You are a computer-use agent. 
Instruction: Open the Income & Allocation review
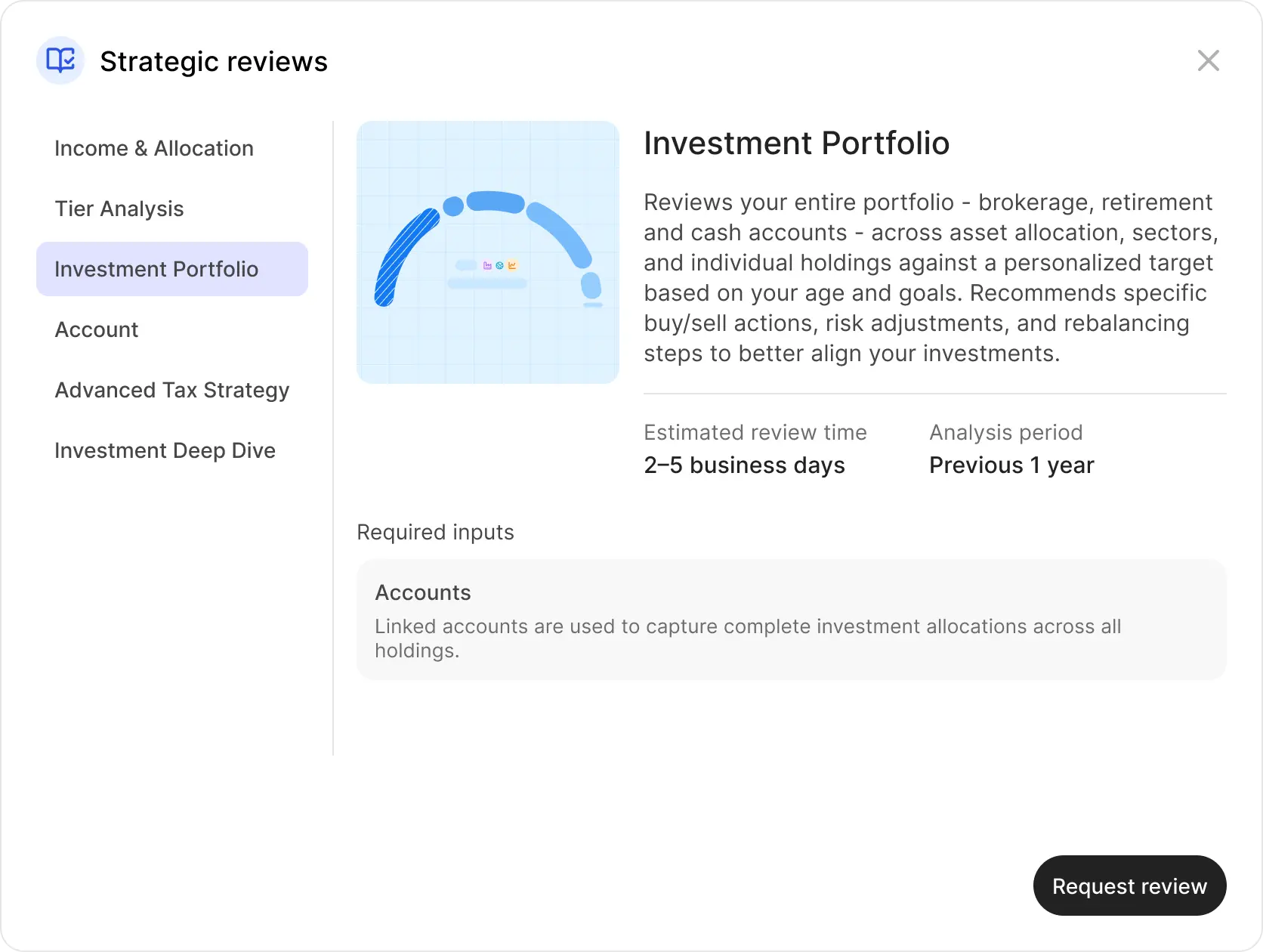(172, 148)
